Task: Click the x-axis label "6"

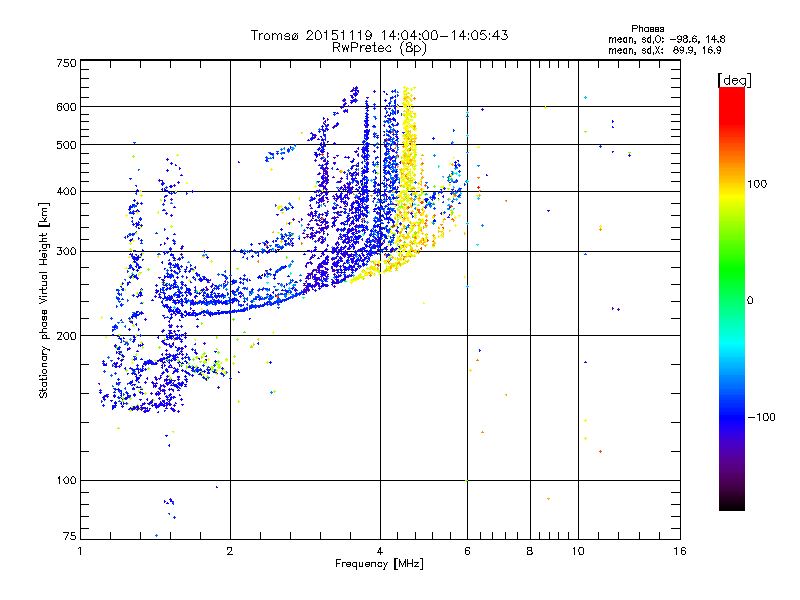Action: pyautogui.click(x=467, y=551)
